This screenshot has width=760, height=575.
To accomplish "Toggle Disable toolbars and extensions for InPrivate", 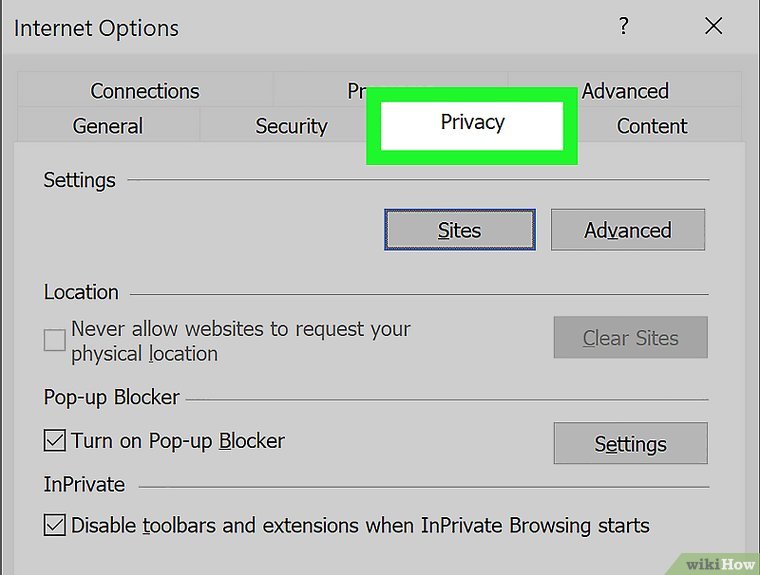I will [55, 525].
